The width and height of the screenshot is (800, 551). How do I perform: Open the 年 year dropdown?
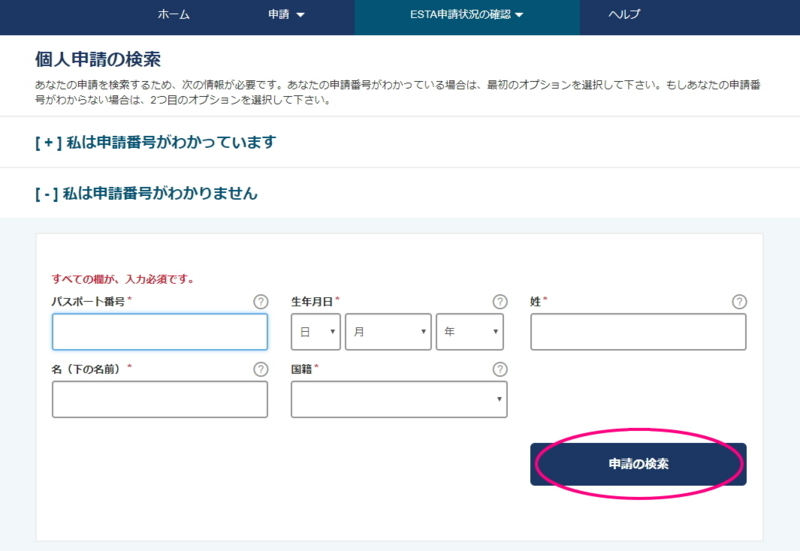[x=470, y=332]
